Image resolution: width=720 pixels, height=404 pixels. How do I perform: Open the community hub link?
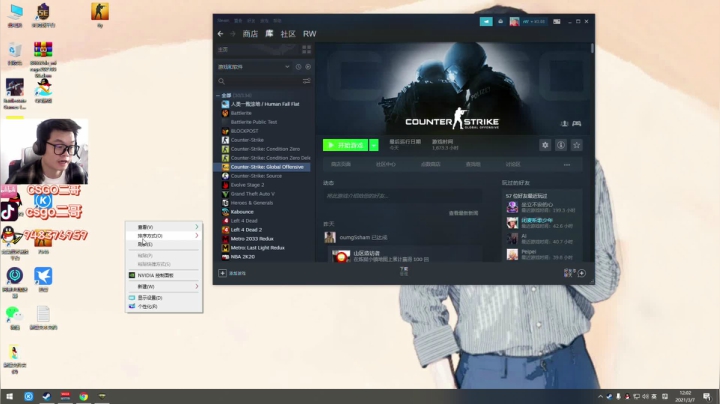pyautogui.click(x=386, y=164)
